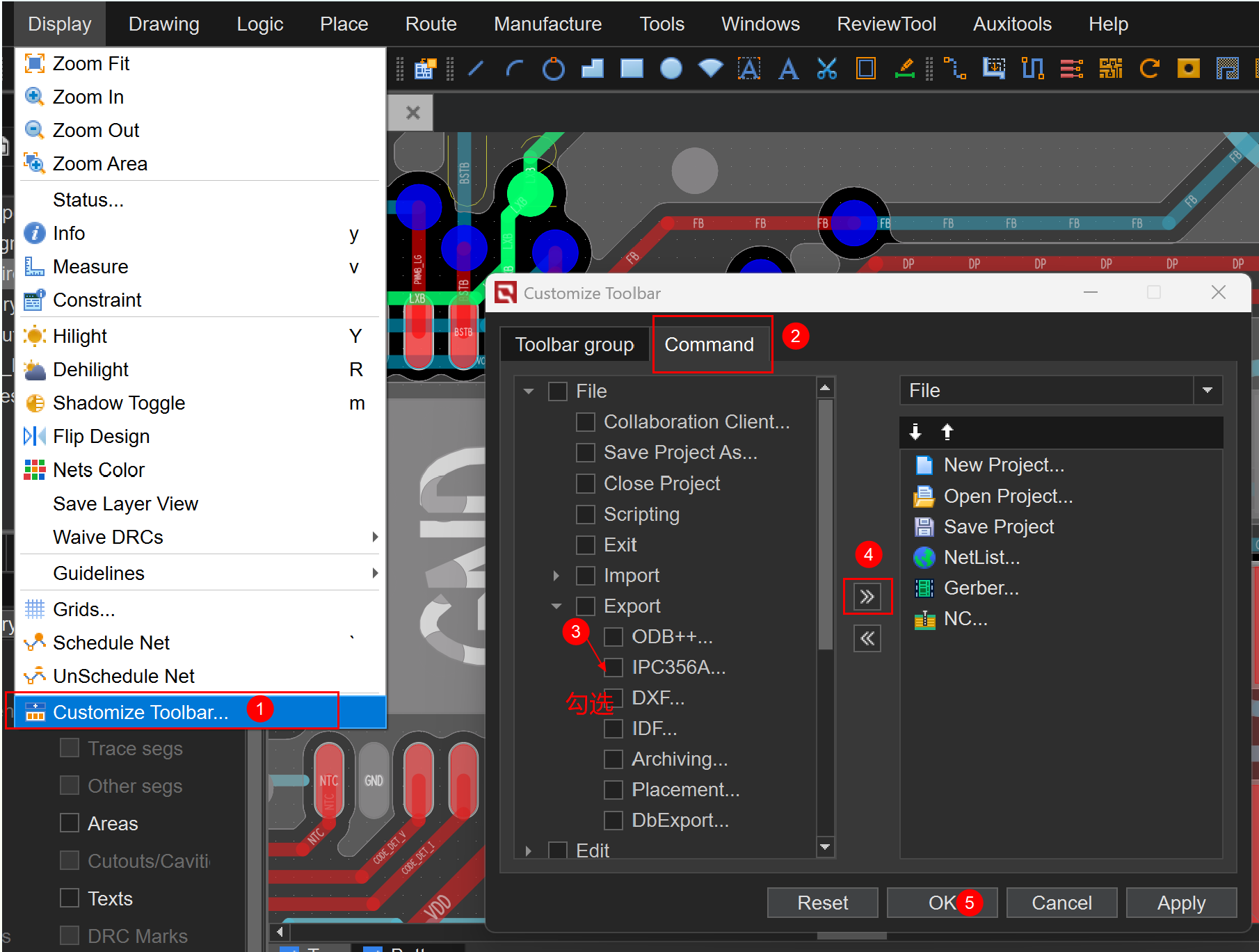Click the scissors cut tool in toolbar
This screenshot has width=1259, height=952.
[826, 68]
